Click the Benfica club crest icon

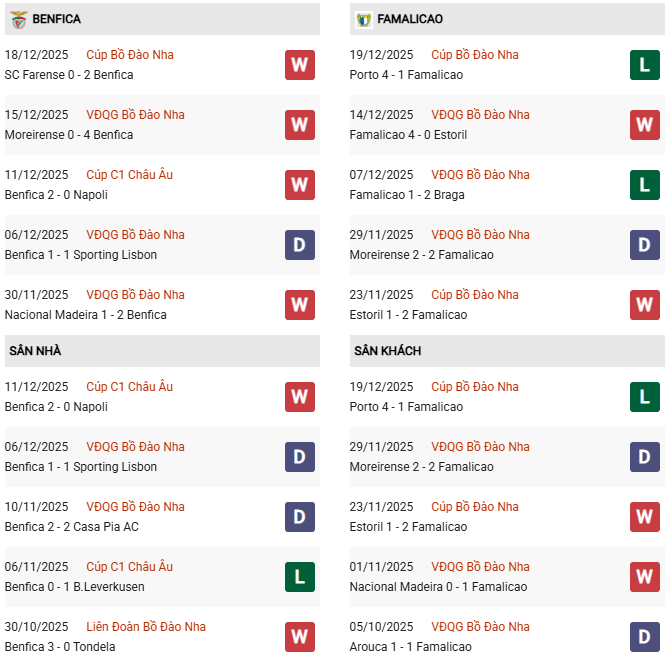click(19, 19)
